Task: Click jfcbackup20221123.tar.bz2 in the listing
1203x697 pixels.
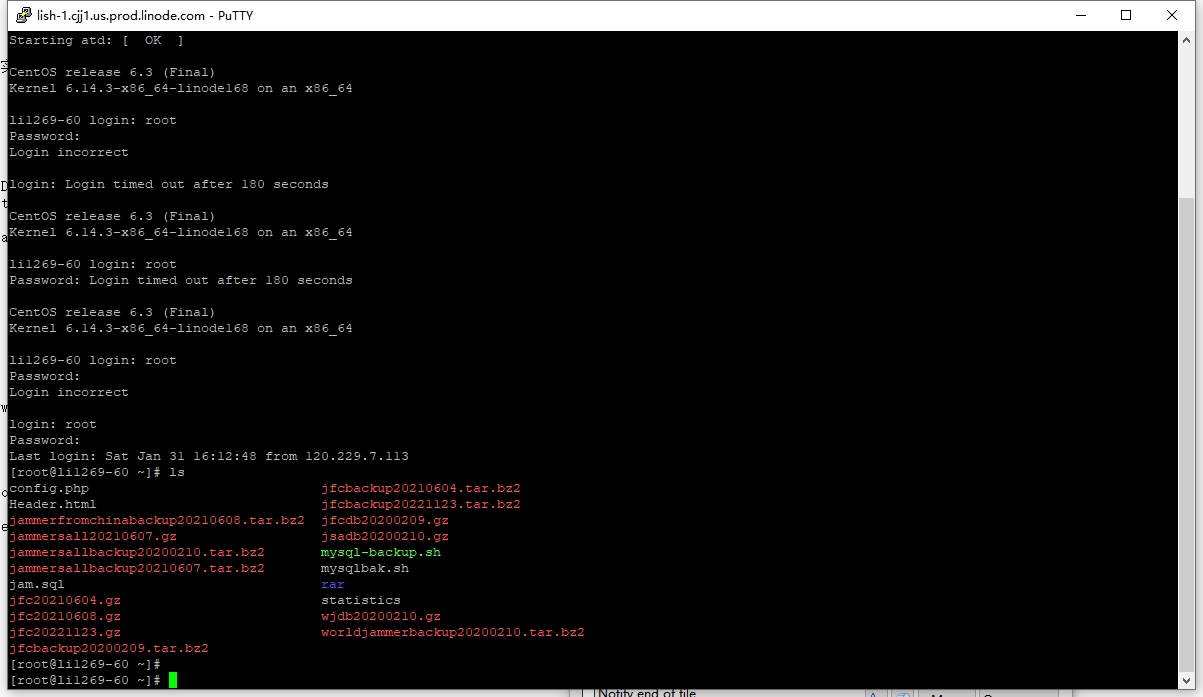Action: pyautogui.click(x=421, y=504)
